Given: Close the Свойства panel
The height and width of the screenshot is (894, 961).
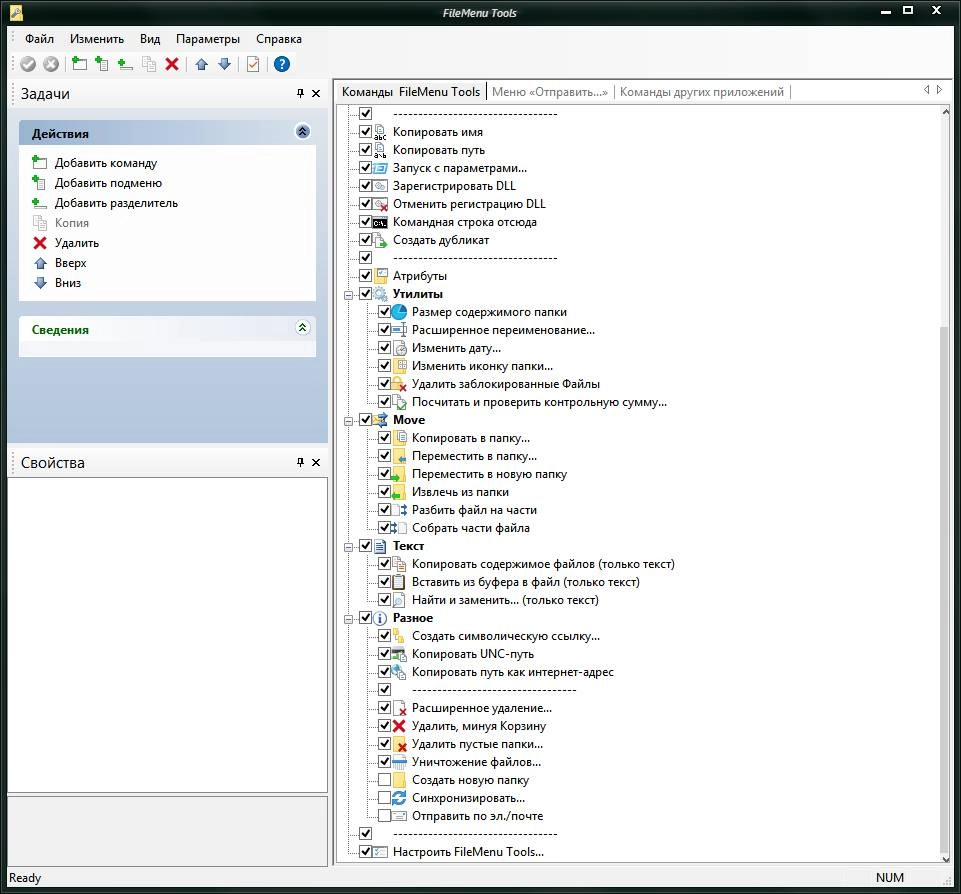Looking at the screenshot, I should [316, 462].
